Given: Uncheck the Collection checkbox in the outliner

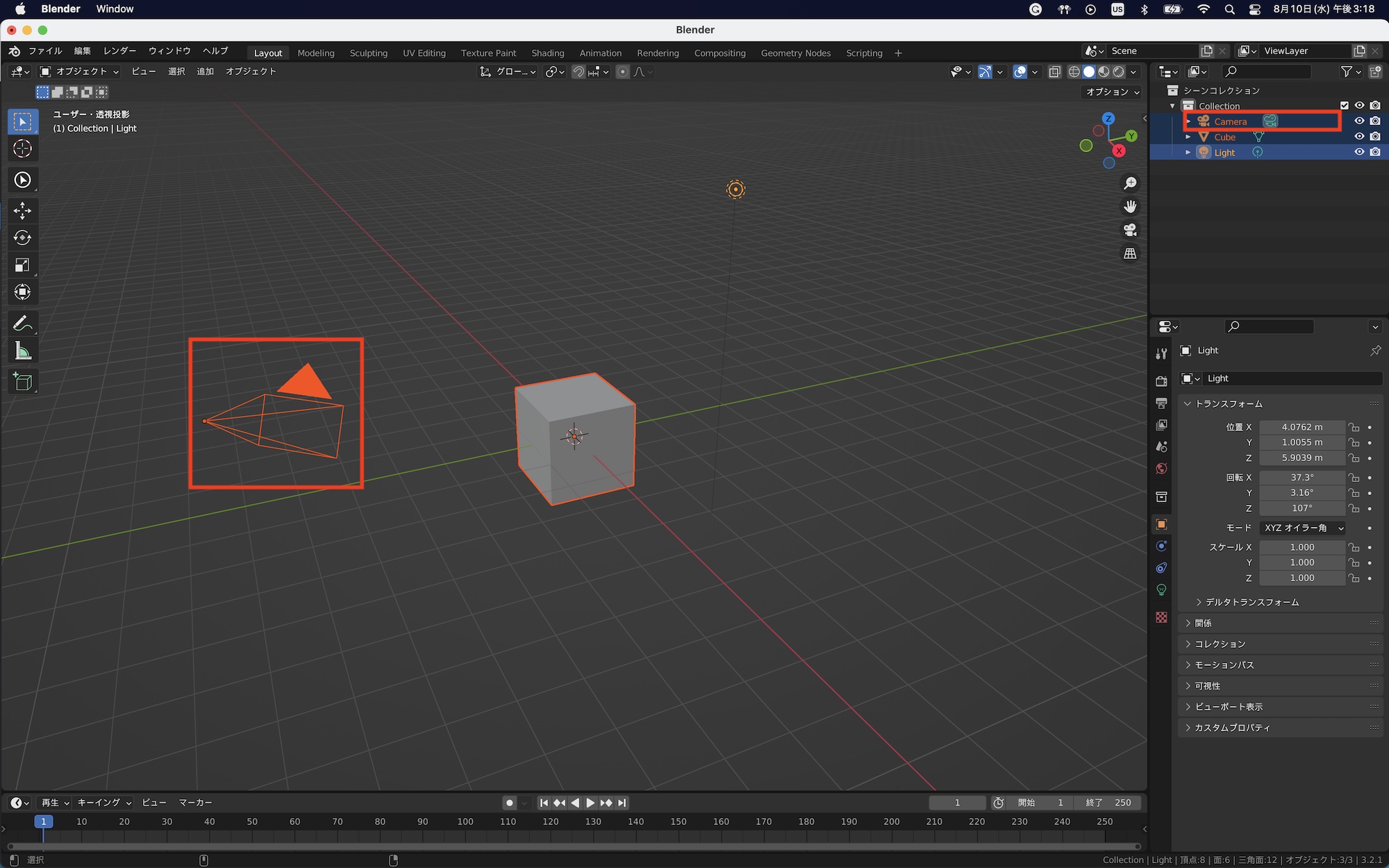Looking at the screenshot, I should (1346, 106).
